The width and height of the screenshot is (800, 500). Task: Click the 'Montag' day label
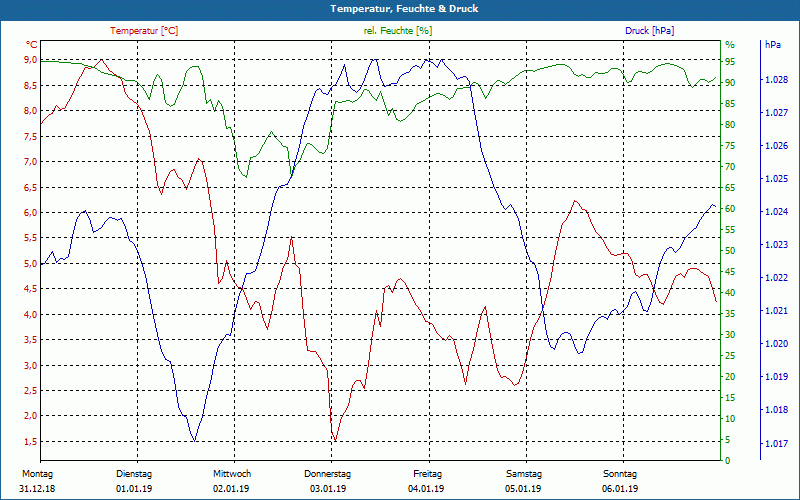[x=37, y=474]
